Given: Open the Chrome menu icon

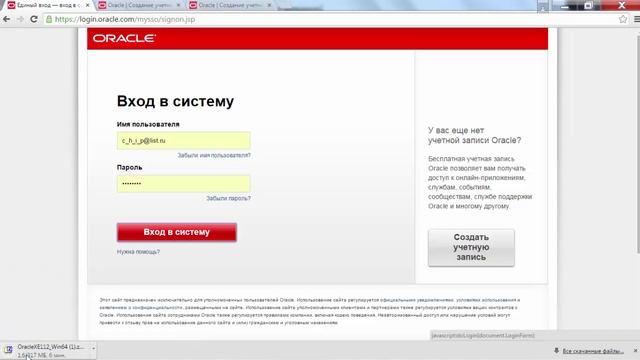Looking at the screenshot, I should click(x=636, y=19).
